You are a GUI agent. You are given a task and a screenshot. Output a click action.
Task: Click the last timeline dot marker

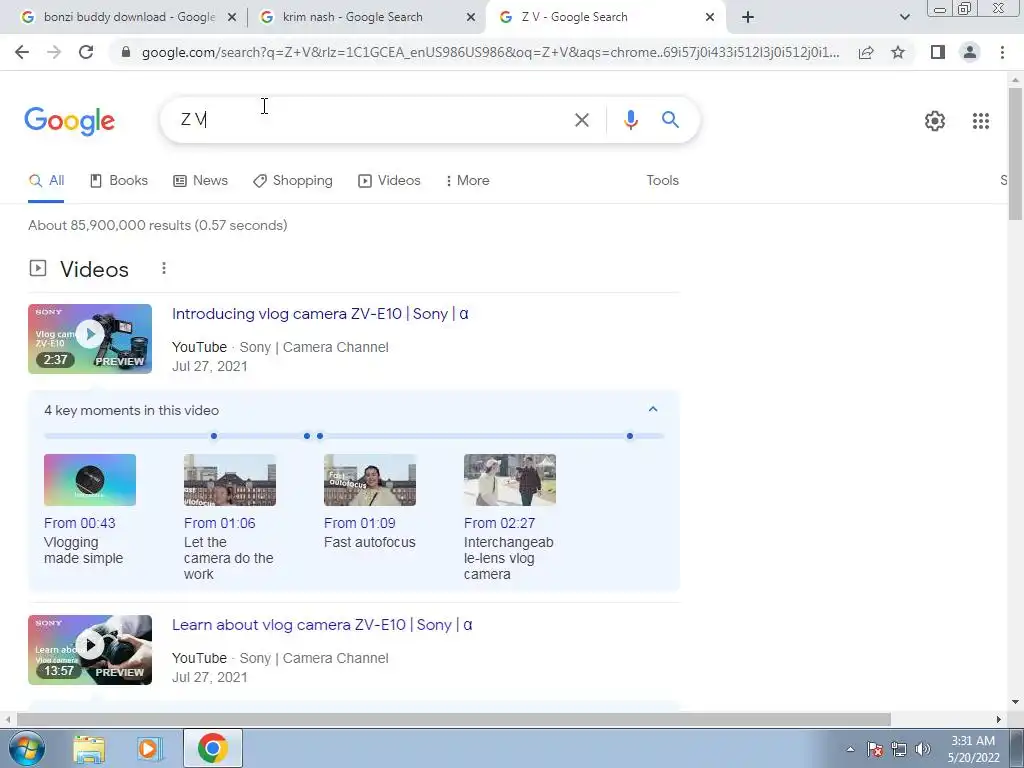(630, 436)
